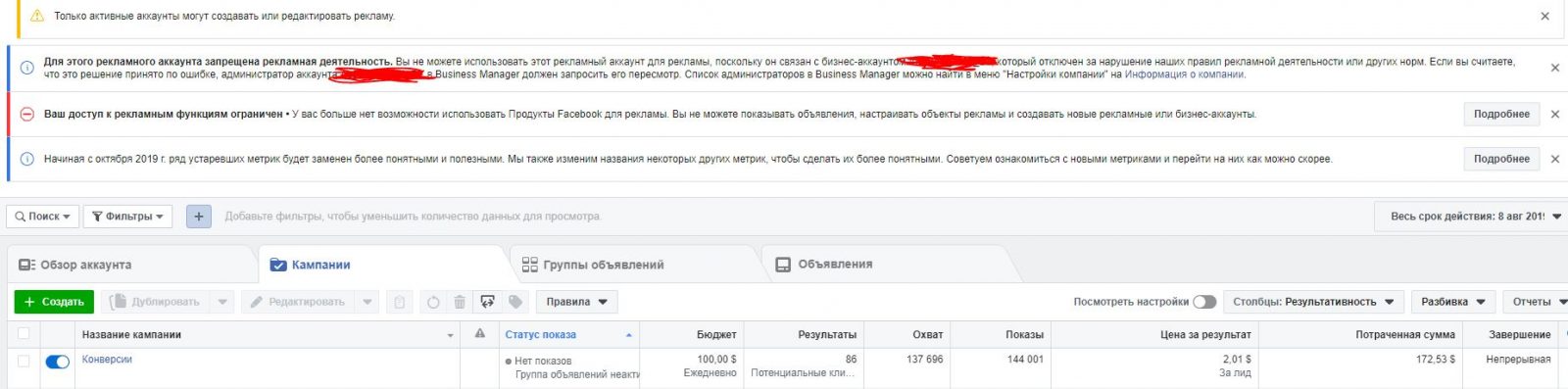Click the clipboard icon in toolbar
This screenshot has width=1568, height=389.
pos(399,302)
